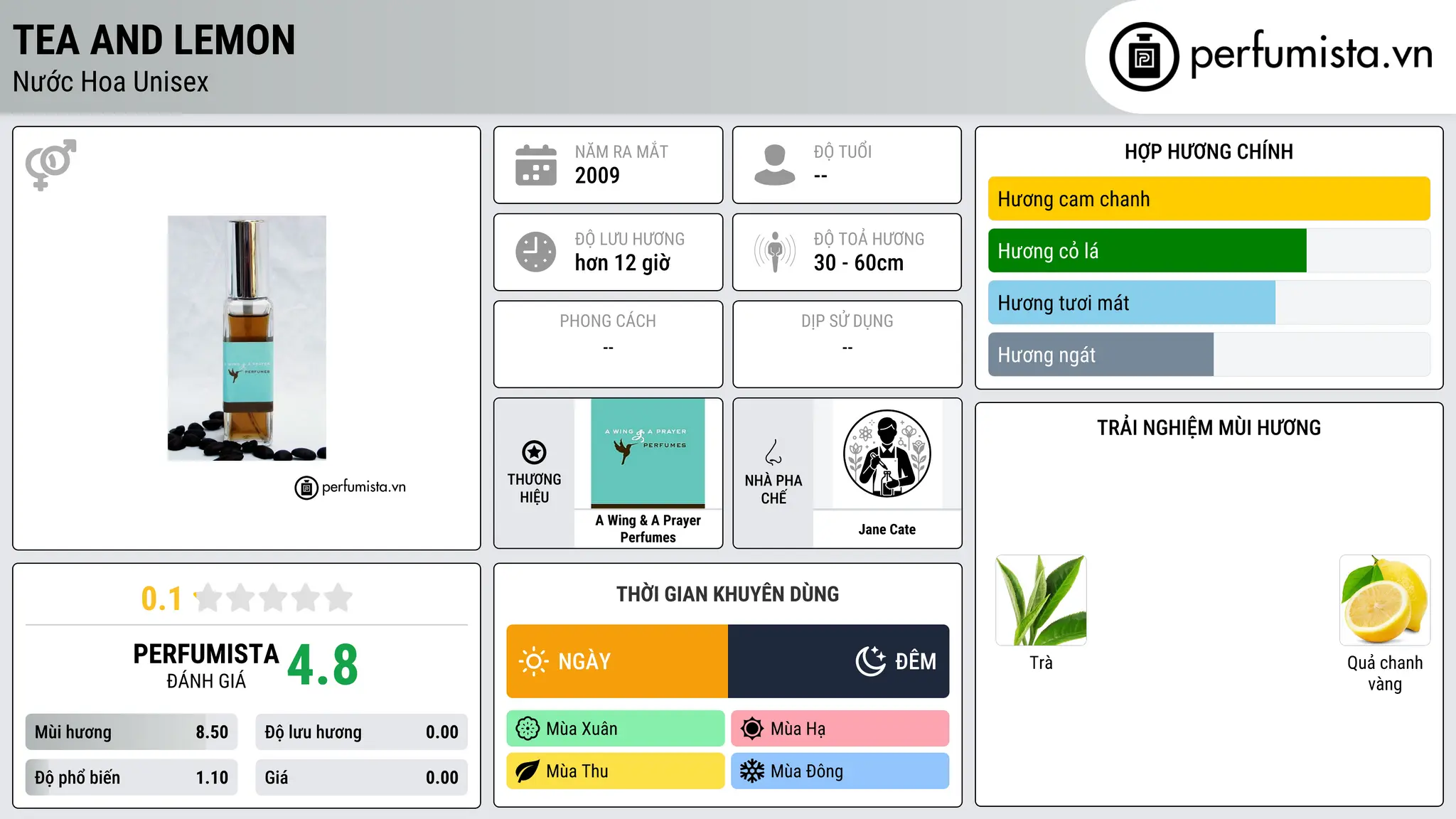The image size is (1456, 819).
Task: Choose the Mùa Thu season chip
Action: coord(616,771)
